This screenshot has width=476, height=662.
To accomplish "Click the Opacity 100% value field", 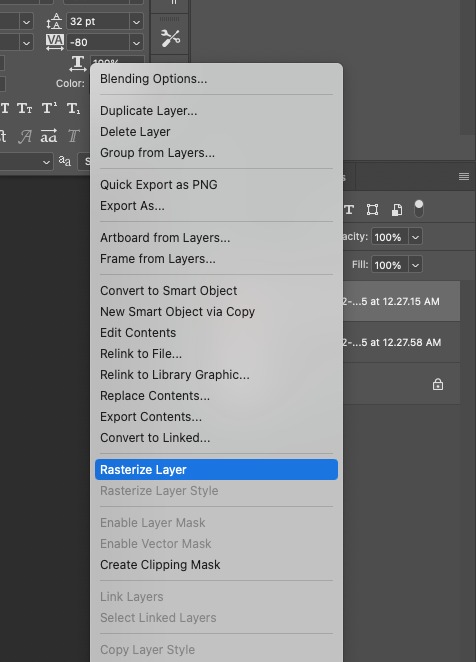I will coord(390,237).
